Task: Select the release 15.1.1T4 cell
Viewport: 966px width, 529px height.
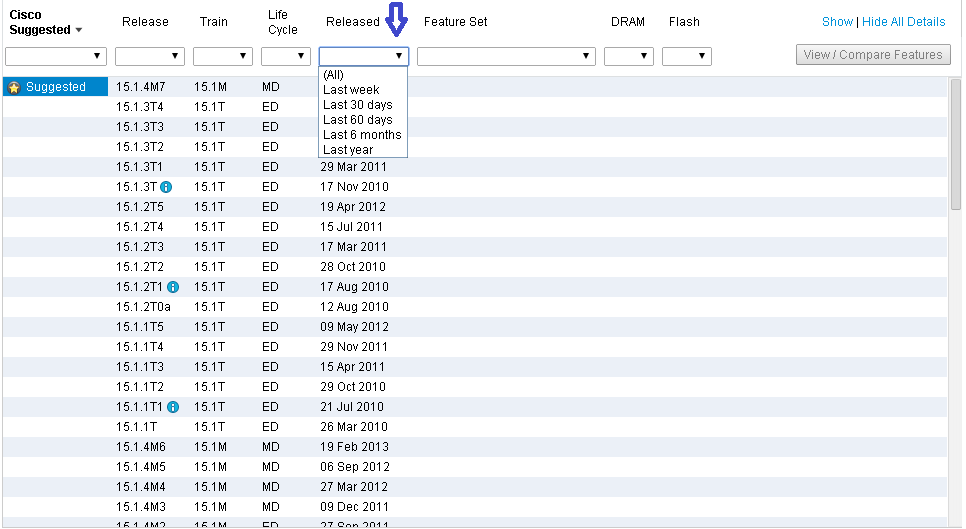Action: coord(140,347)
